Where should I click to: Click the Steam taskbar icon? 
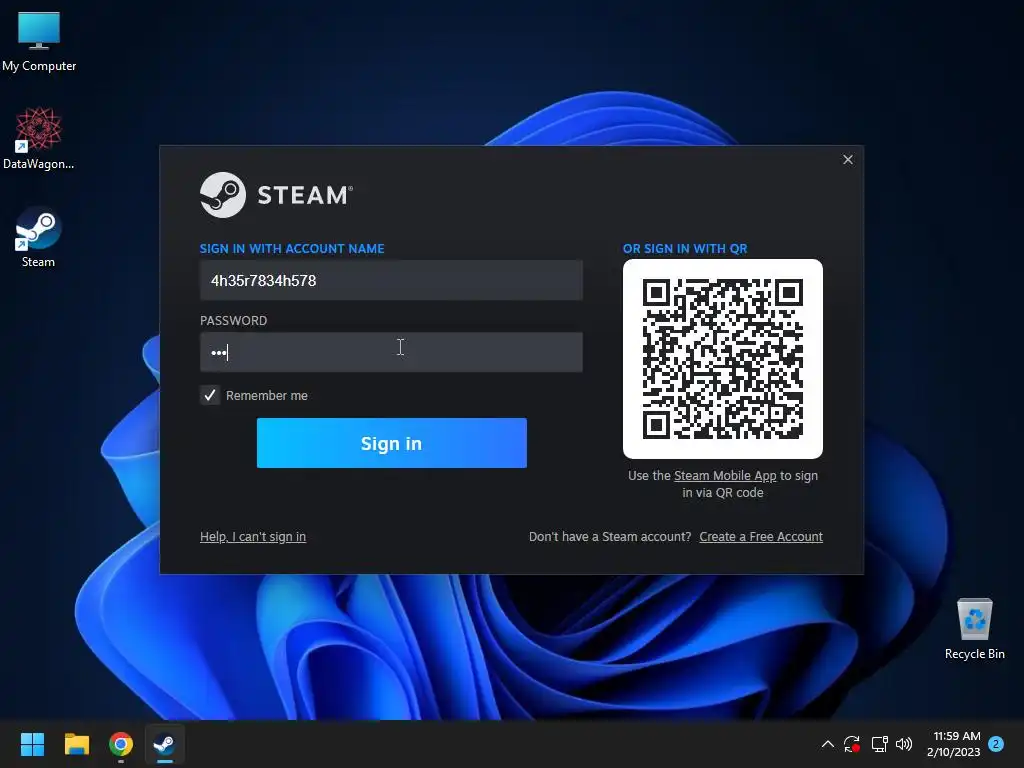click(165, 744)
